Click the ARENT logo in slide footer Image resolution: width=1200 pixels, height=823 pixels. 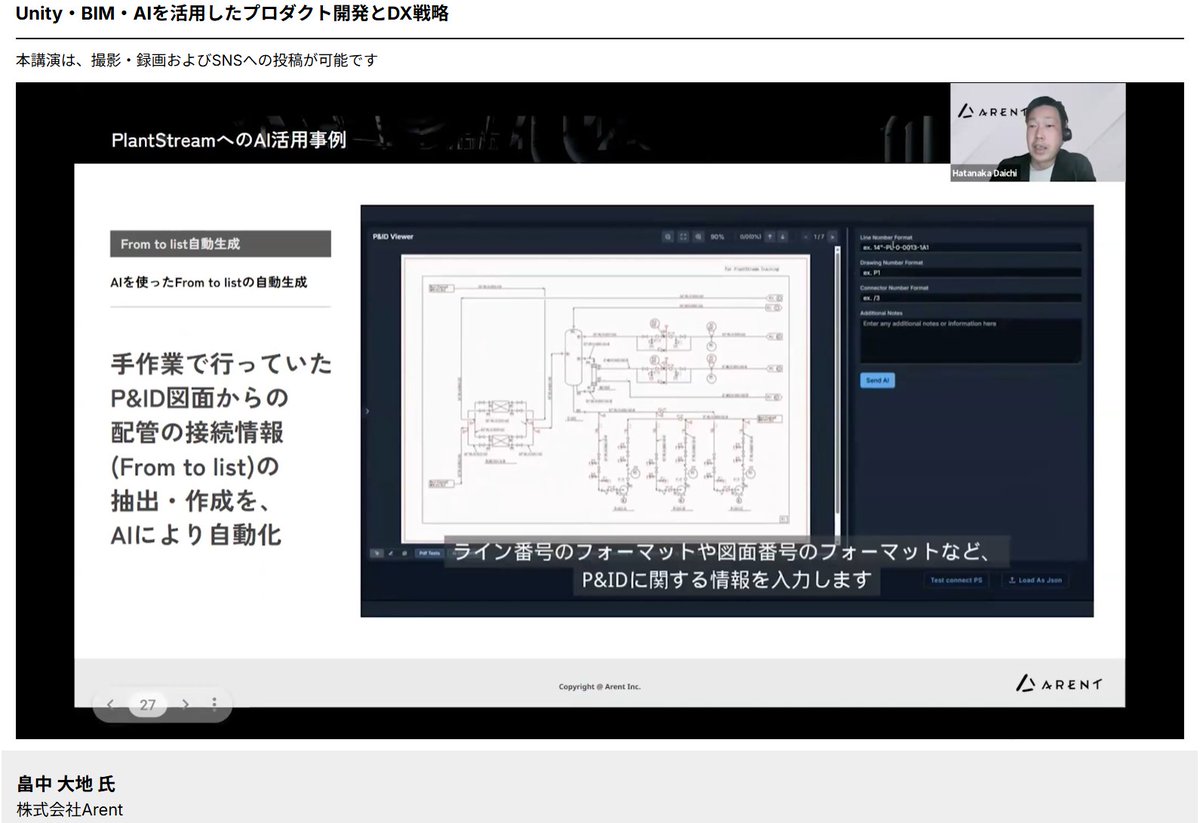pyautogui.click(x=1059, y=684)
